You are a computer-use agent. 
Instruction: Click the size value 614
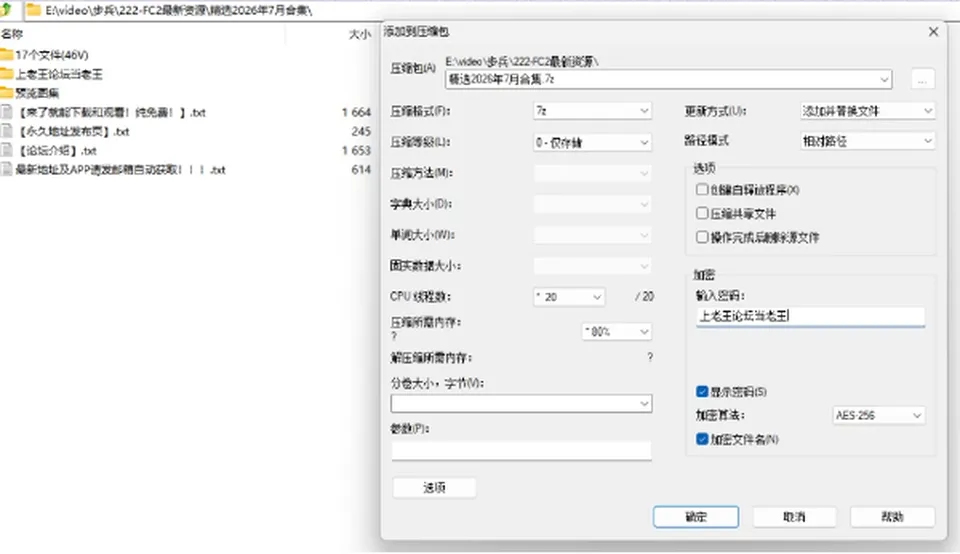coord(361,170)
